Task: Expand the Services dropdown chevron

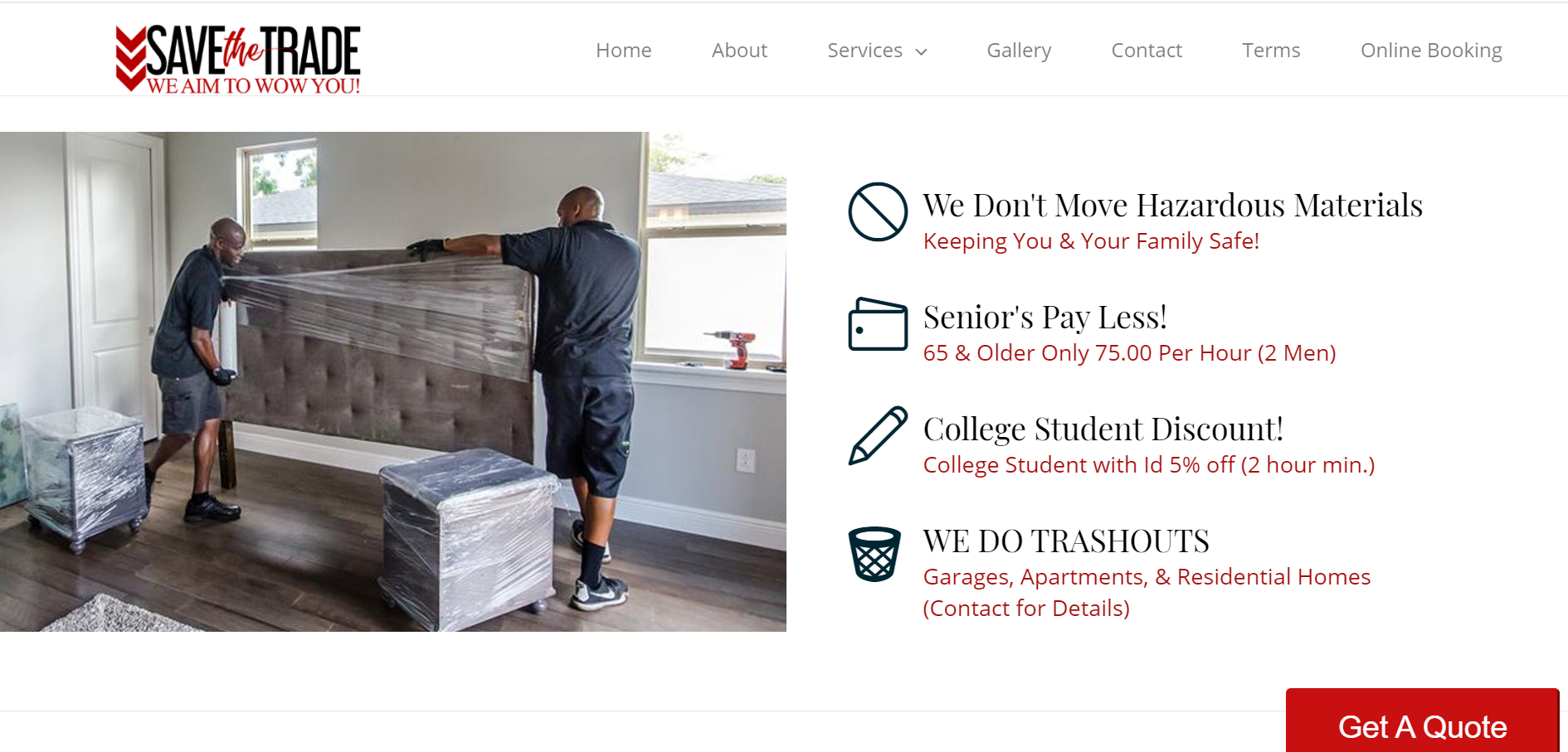Action: coord(921,51)
